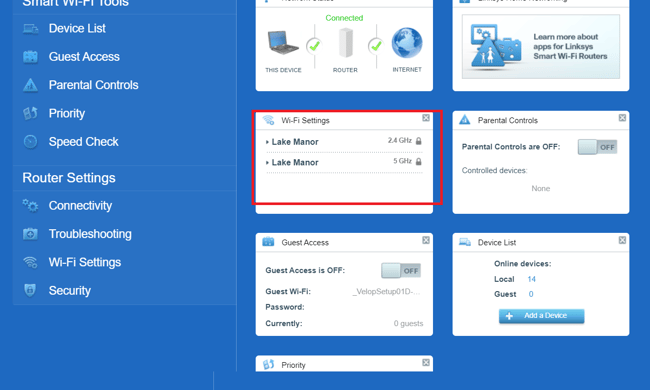Image resolution: width=650 pixels, height=390 pixels.
Task: Open the Priority tool in sidebar
Action: (66, 113)
